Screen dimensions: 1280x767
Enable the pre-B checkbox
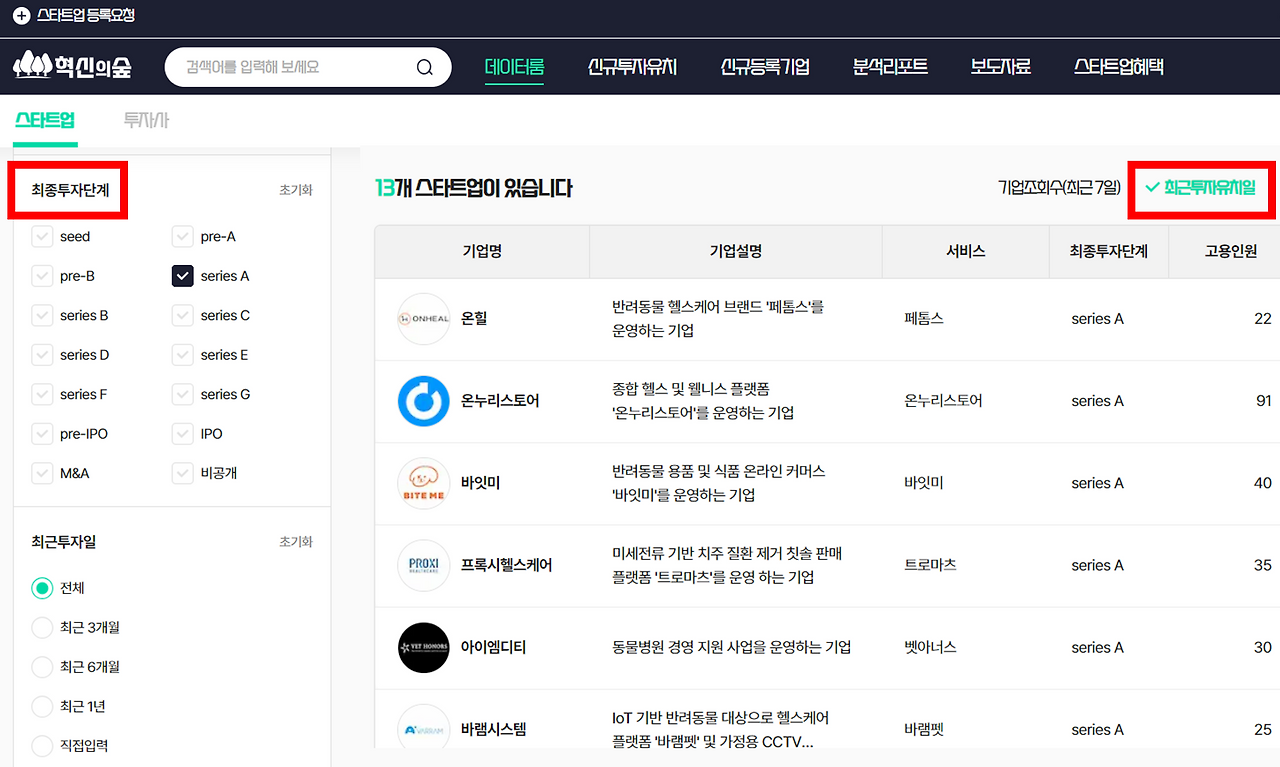pos(42,276)
